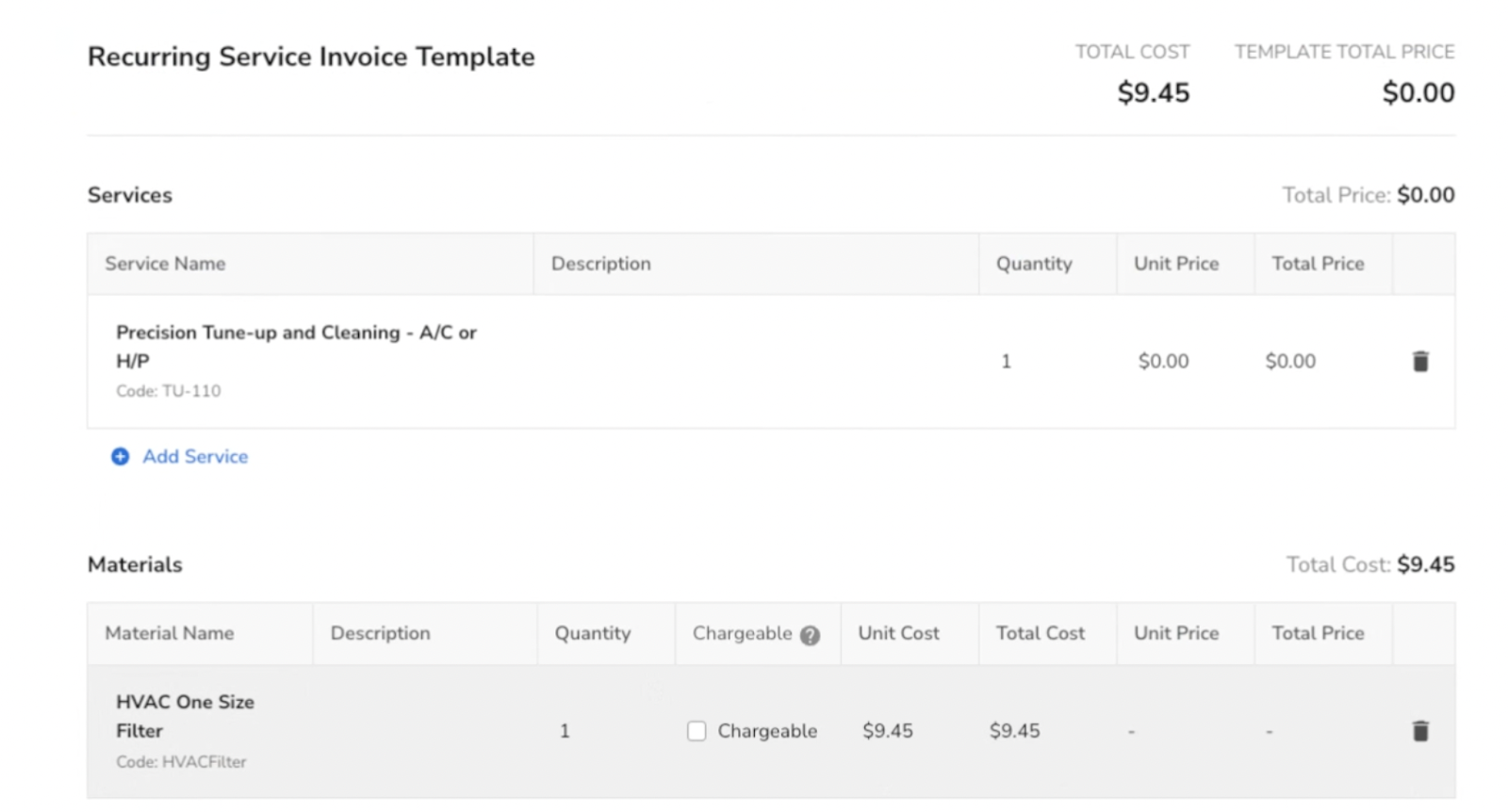Delete the Precision Tune-up service row
The height and width of the screenshot is (812, 1508).
pos(1420,361)
